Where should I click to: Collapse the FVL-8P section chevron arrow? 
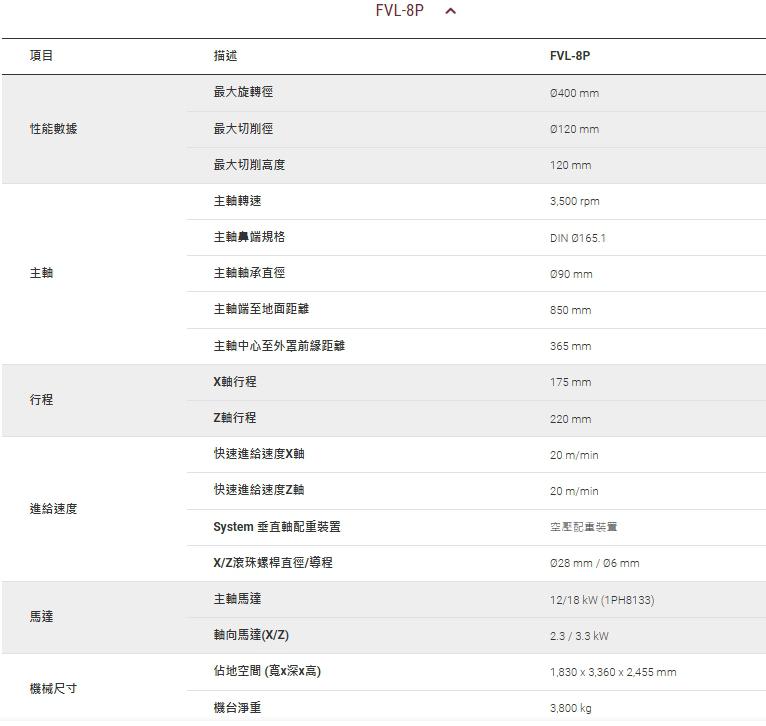pyautogui.click(x=450, y=12)
